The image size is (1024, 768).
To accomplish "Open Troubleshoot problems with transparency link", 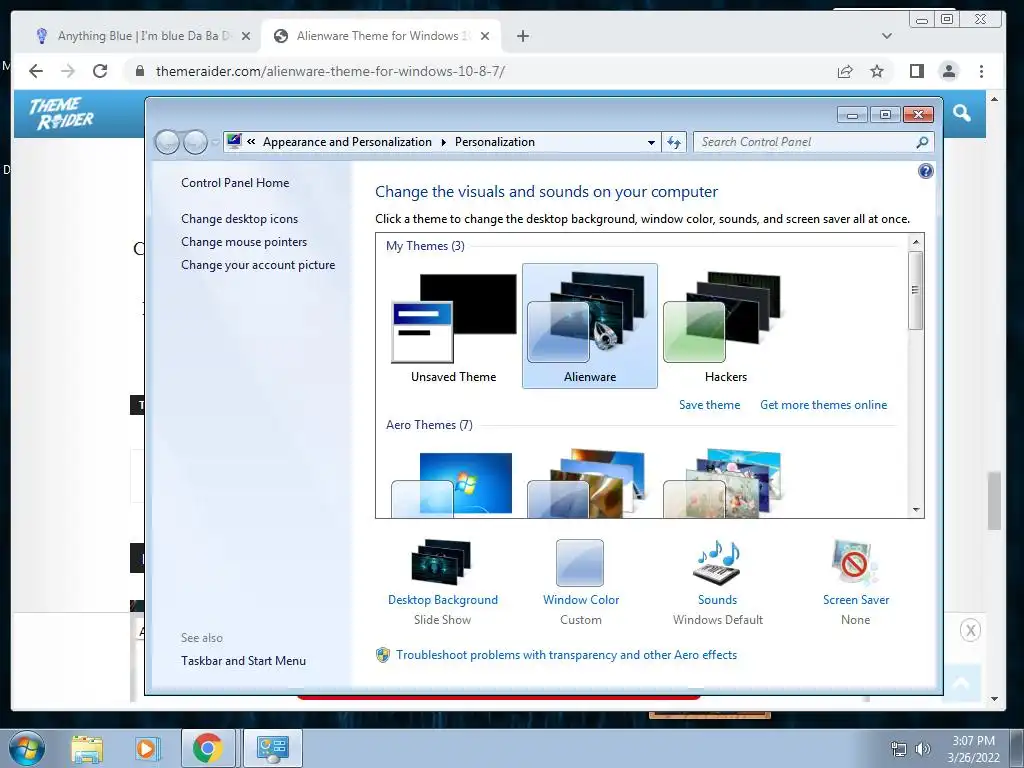I will [x=566, y=655].
